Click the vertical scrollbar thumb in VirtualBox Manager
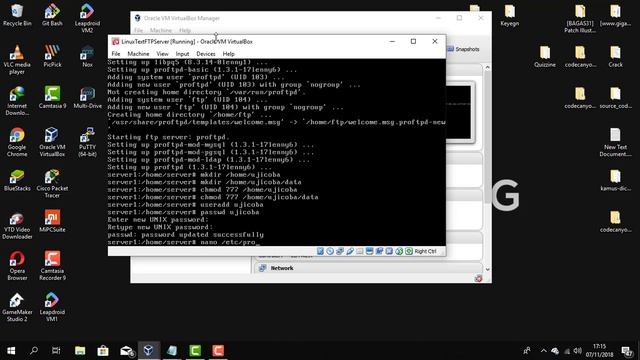The width and height of the screenshot is (640, 360). 487,137
